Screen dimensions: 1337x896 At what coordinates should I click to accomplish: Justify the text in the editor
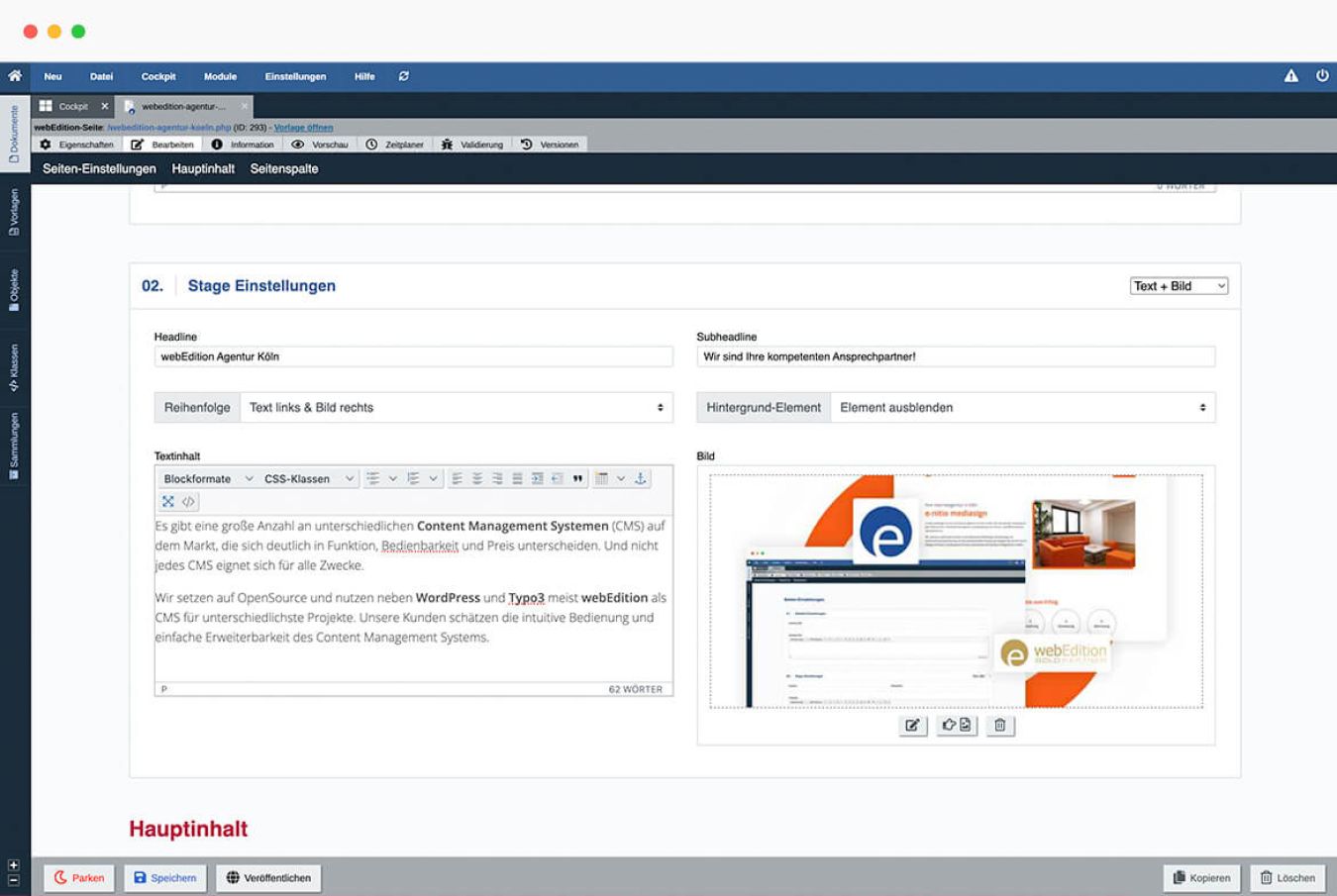(516, 478)
